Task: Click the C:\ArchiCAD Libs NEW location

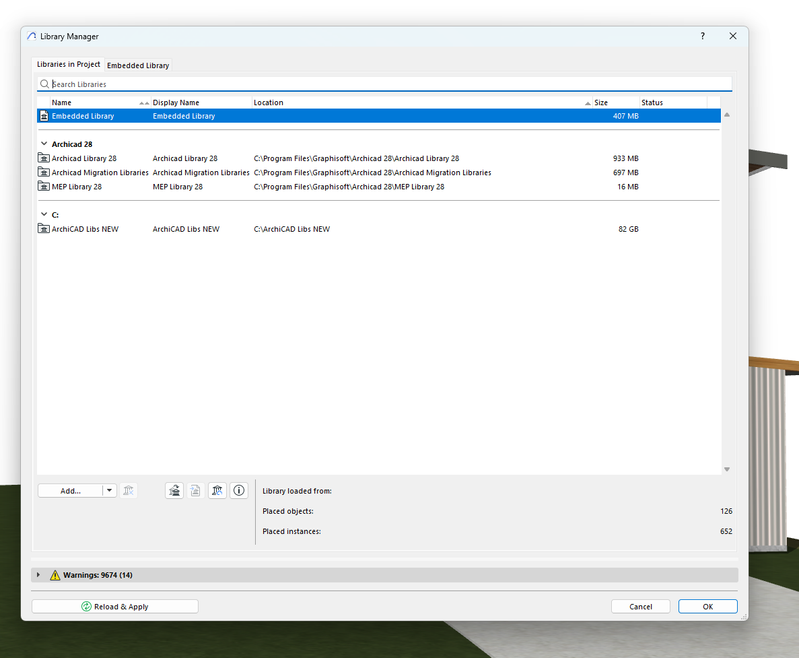Action: point(292,229)
